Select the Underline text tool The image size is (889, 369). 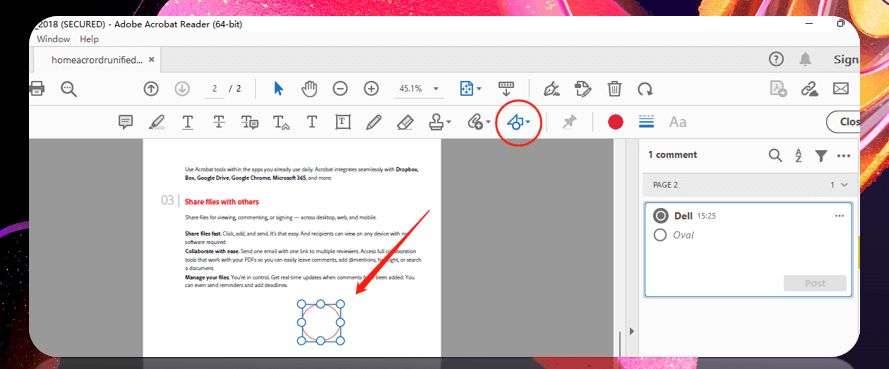tap(188, 122)
